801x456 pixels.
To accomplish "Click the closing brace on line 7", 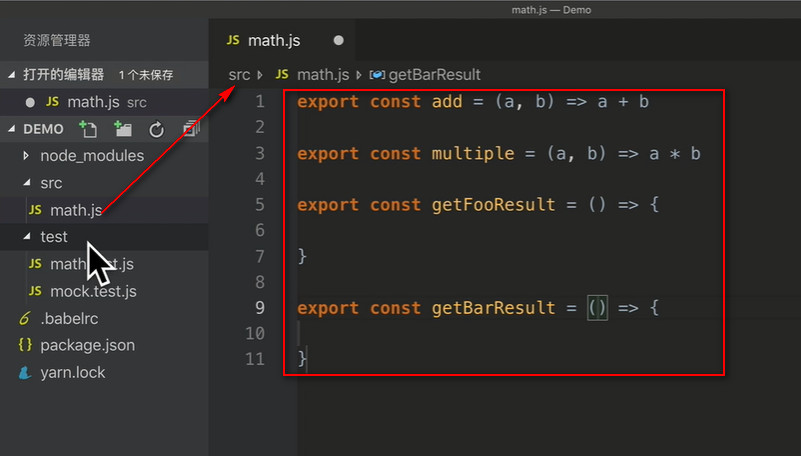I will 302,256.
